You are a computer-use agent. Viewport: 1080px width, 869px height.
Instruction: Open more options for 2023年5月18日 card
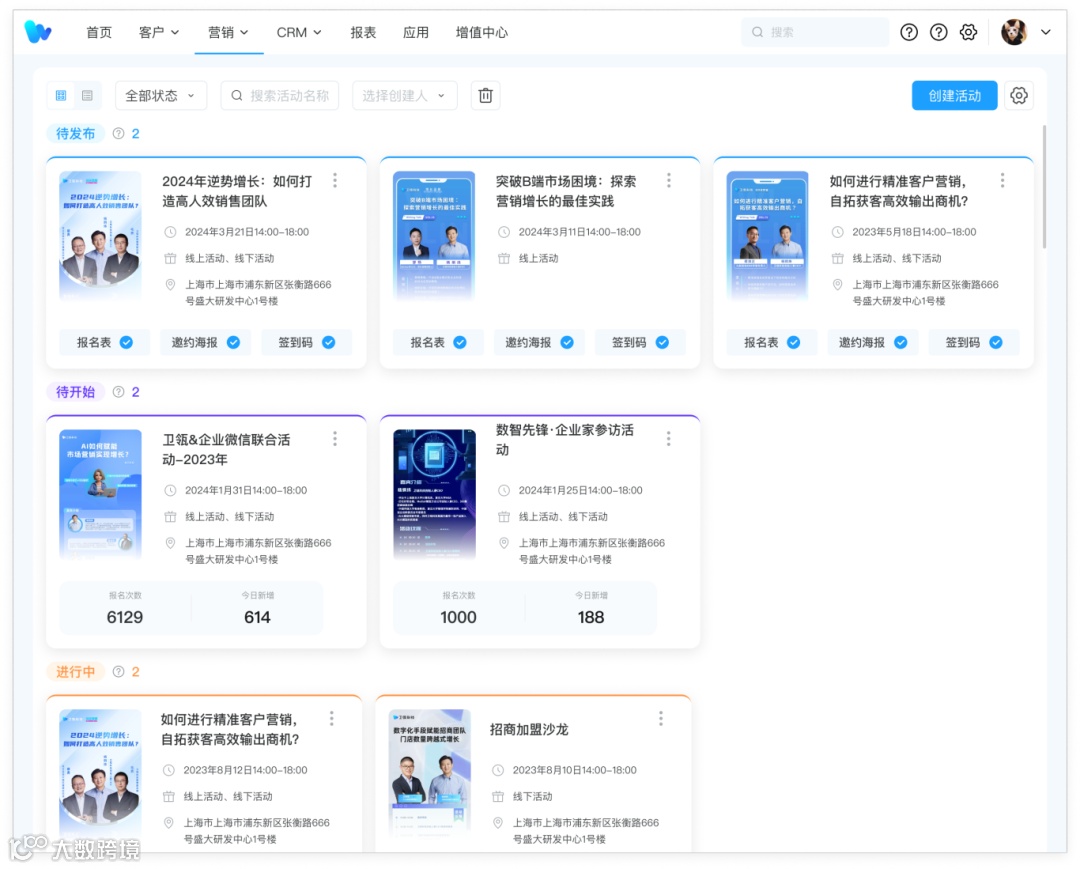(x=1002, y=180)
